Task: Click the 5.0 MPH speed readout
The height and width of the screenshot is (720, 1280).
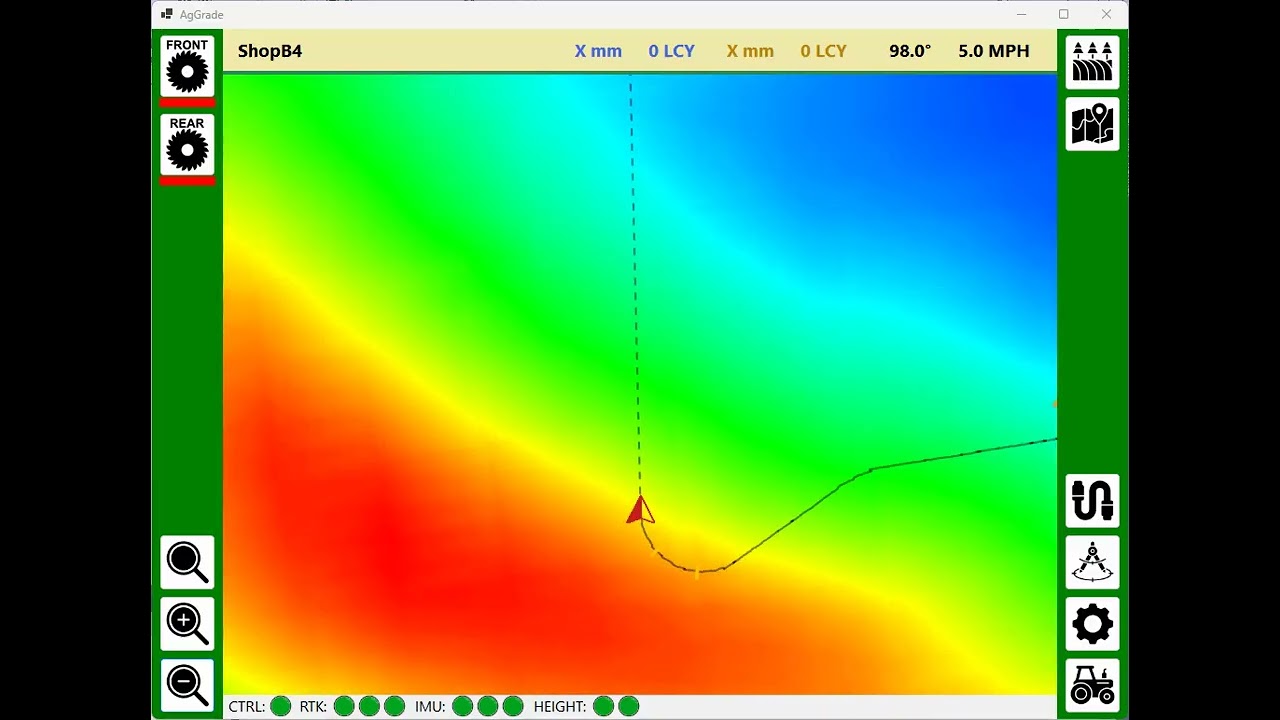Action: point(993,51)
